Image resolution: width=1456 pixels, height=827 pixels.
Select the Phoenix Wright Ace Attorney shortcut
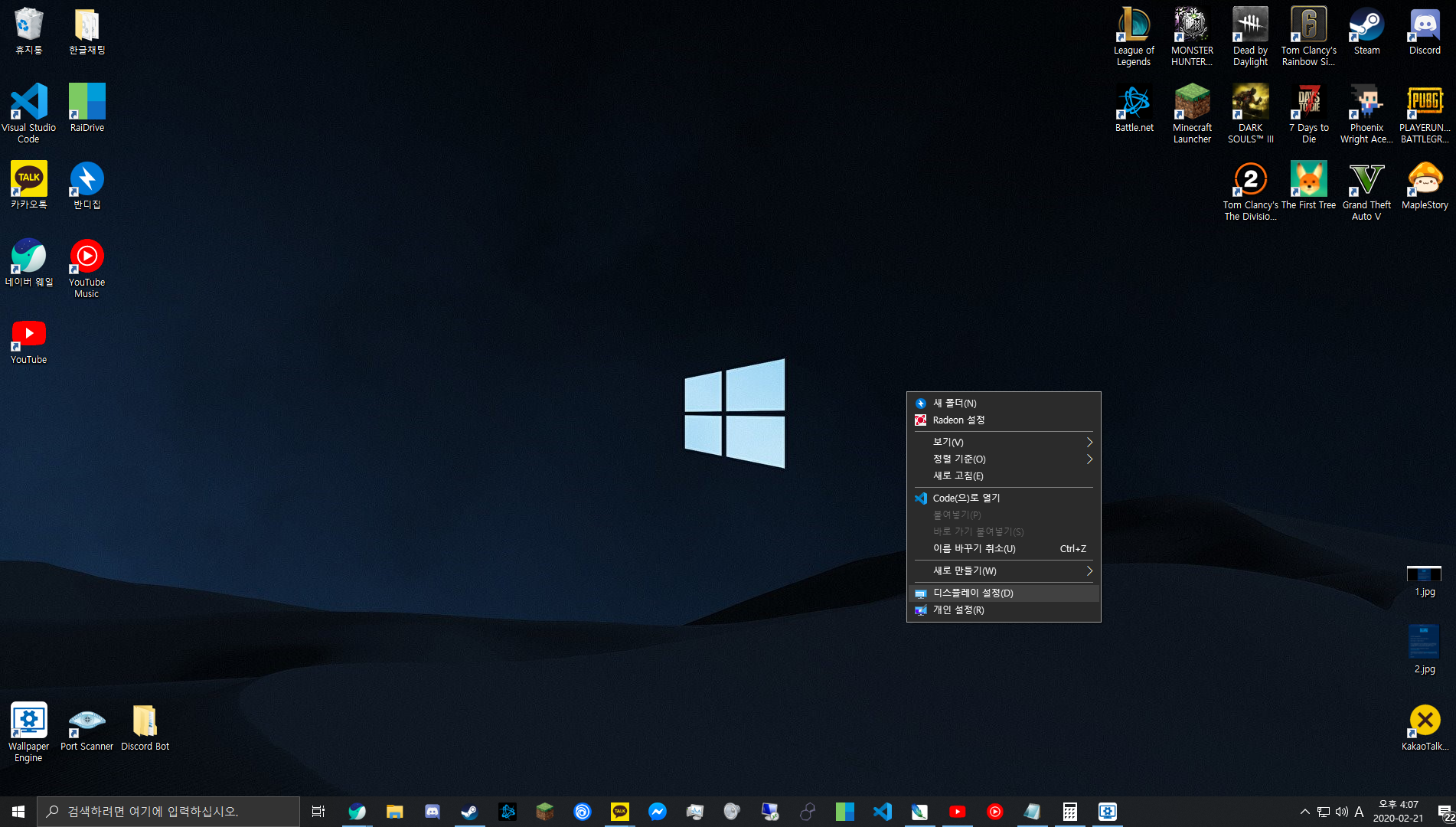click(1366, 113)
